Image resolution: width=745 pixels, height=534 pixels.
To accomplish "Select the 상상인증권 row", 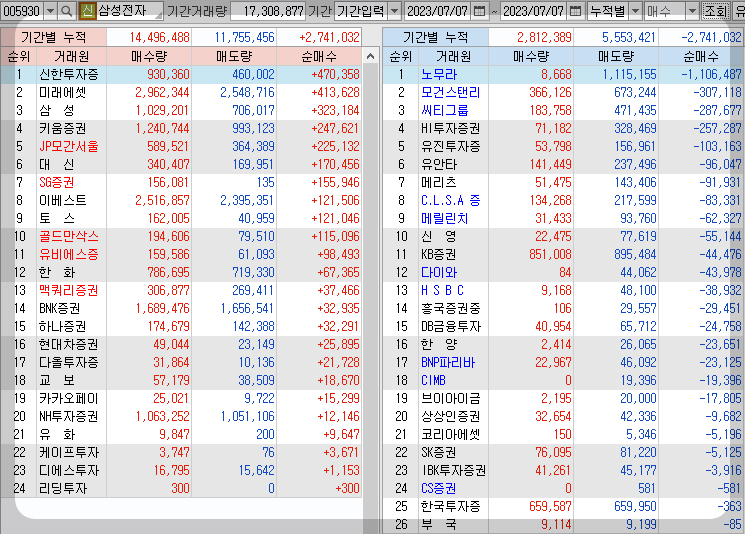I will (564, 417).
